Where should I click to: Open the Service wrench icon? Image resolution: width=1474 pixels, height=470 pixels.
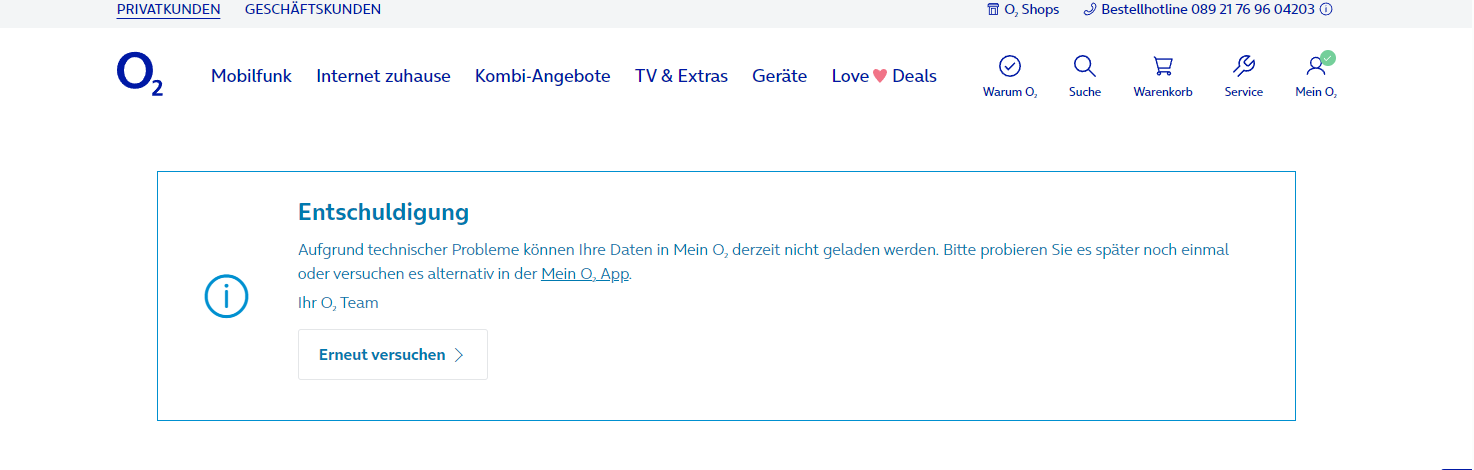(1244, 66)
